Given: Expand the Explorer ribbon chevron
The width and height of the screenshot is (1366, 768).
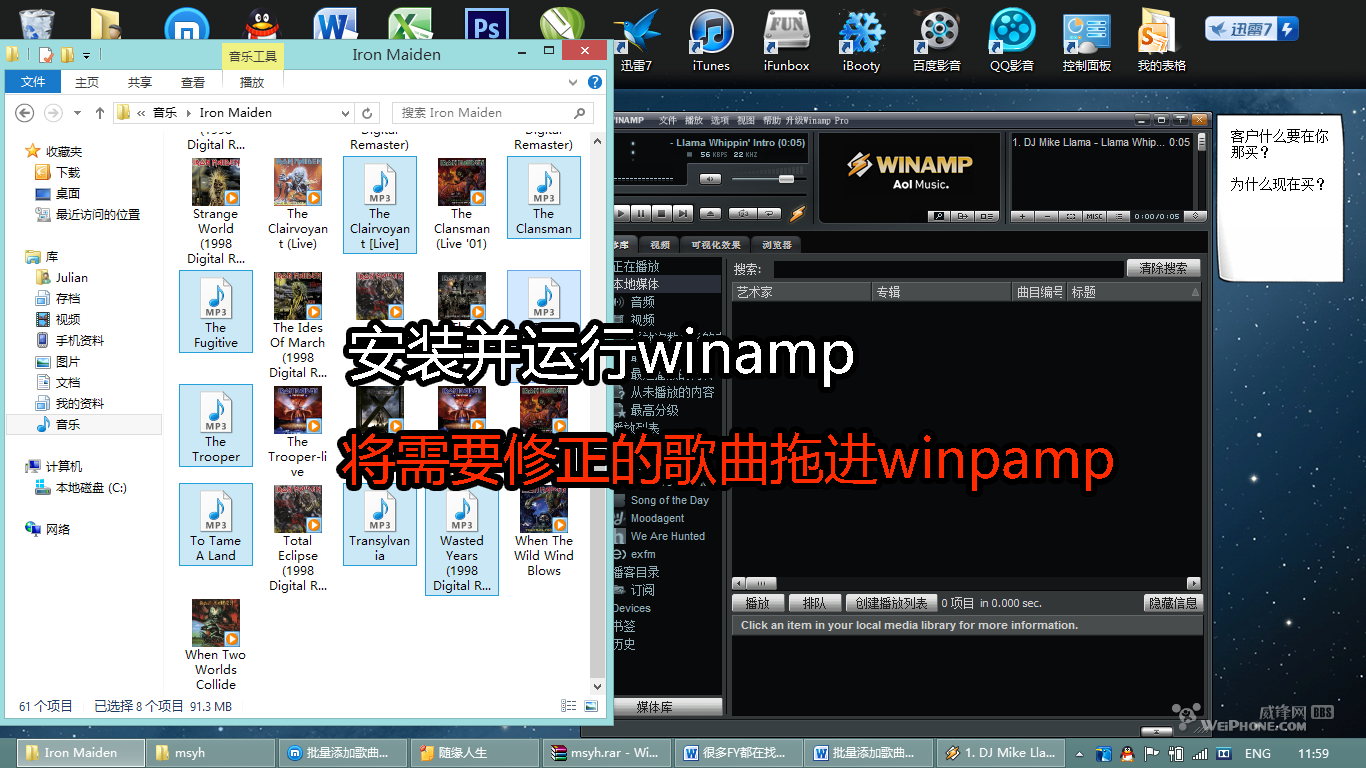Looking at the screenshot, I should pyautogui.click(x=573, y=82).
